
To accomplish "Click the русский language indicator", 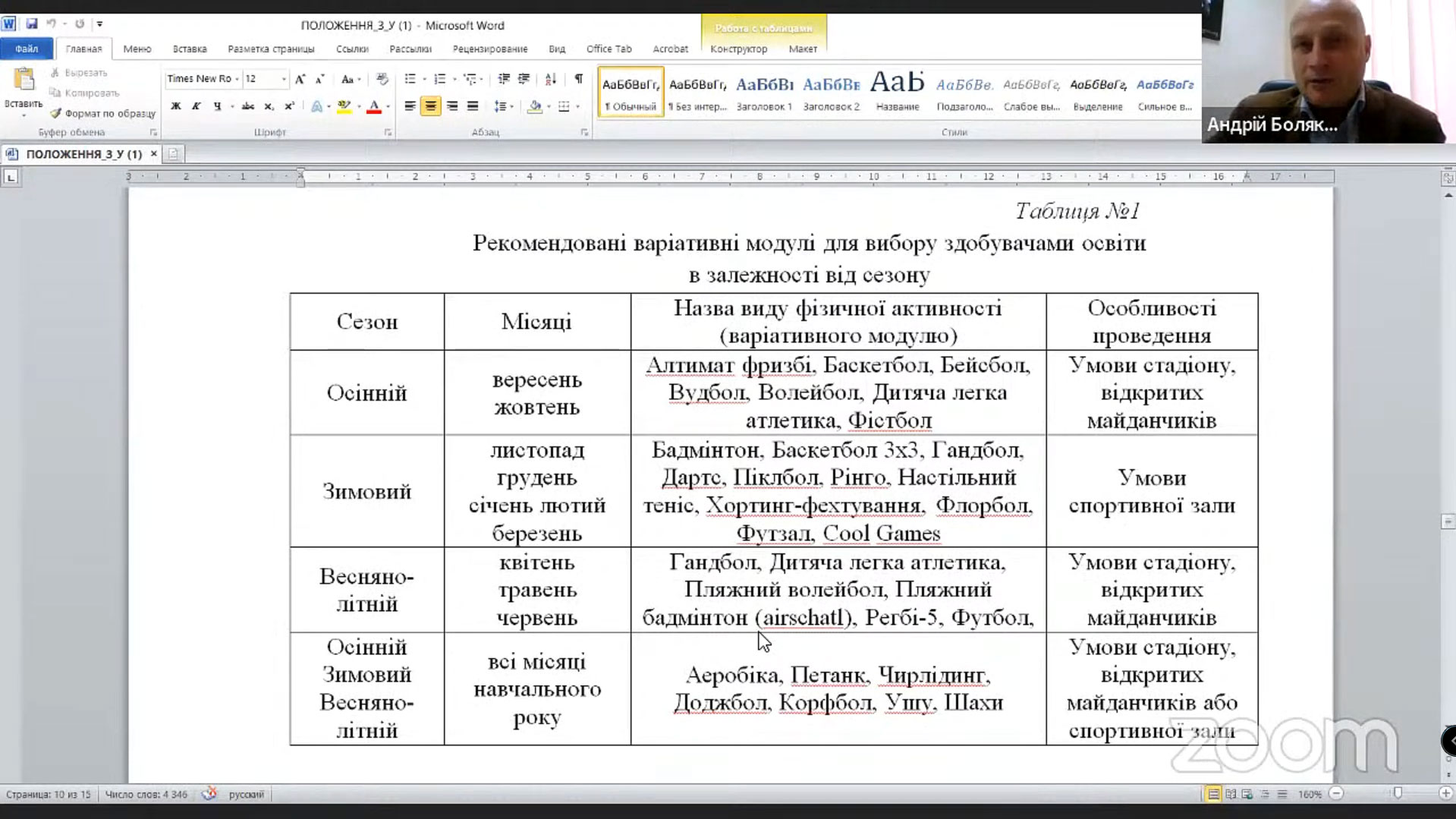I will [x=247, y=794].
